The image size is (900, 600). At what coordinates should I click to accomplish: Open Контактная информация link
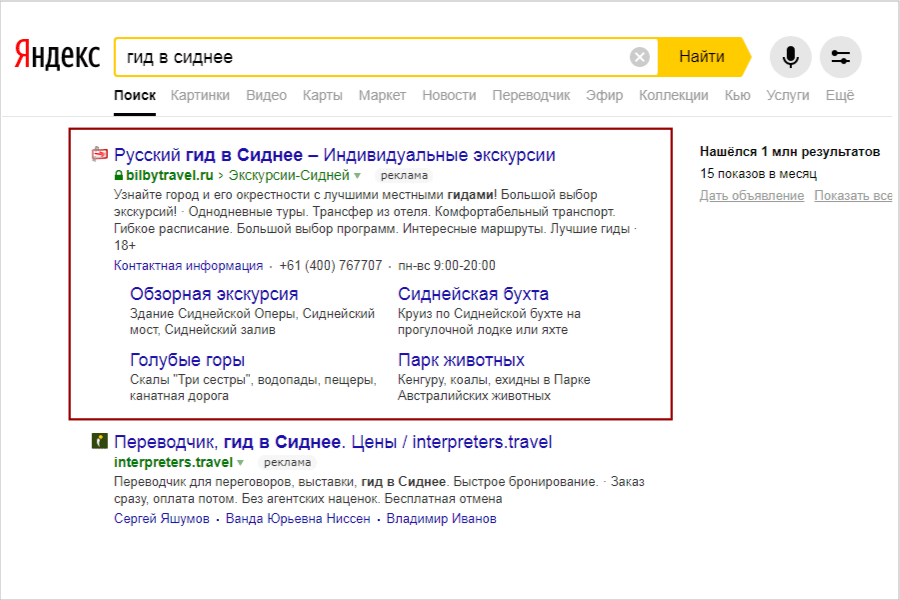click(x=188, y=265)
